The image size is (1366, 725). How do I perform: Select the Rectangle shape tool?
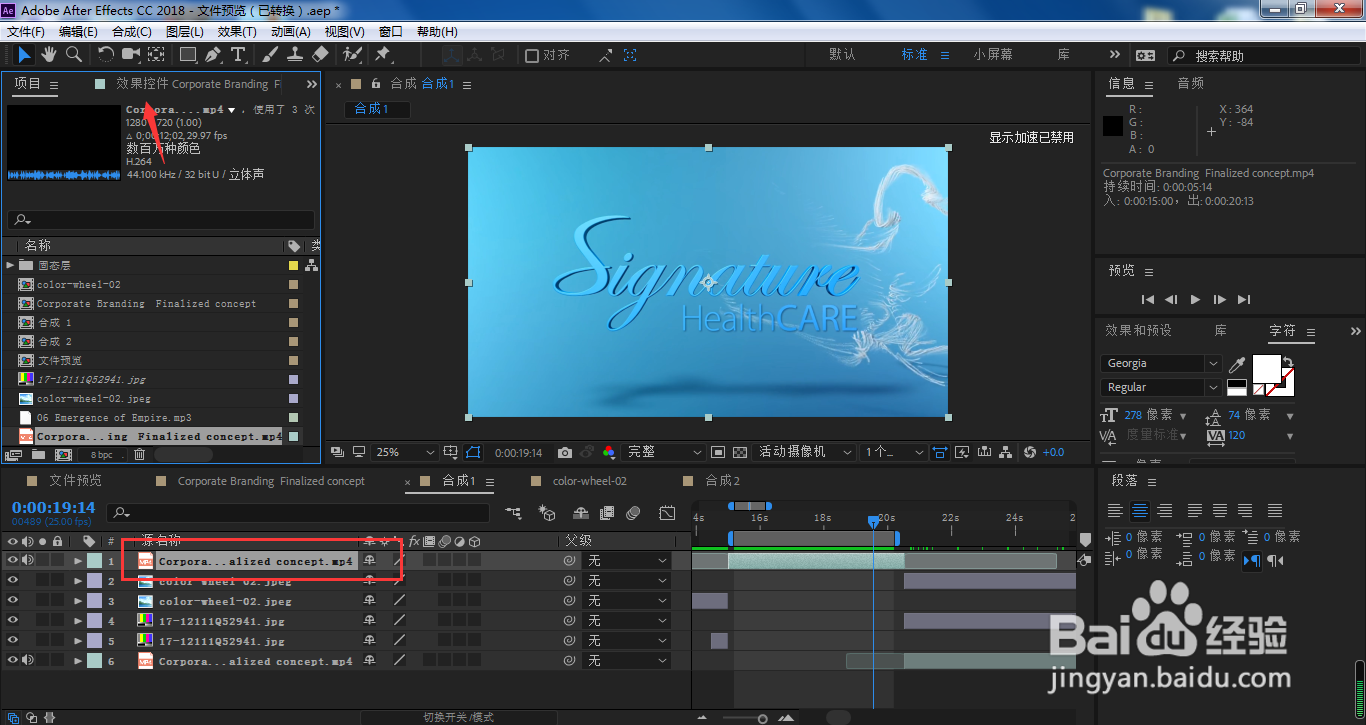pyautogui.click(x=187, y=54)
